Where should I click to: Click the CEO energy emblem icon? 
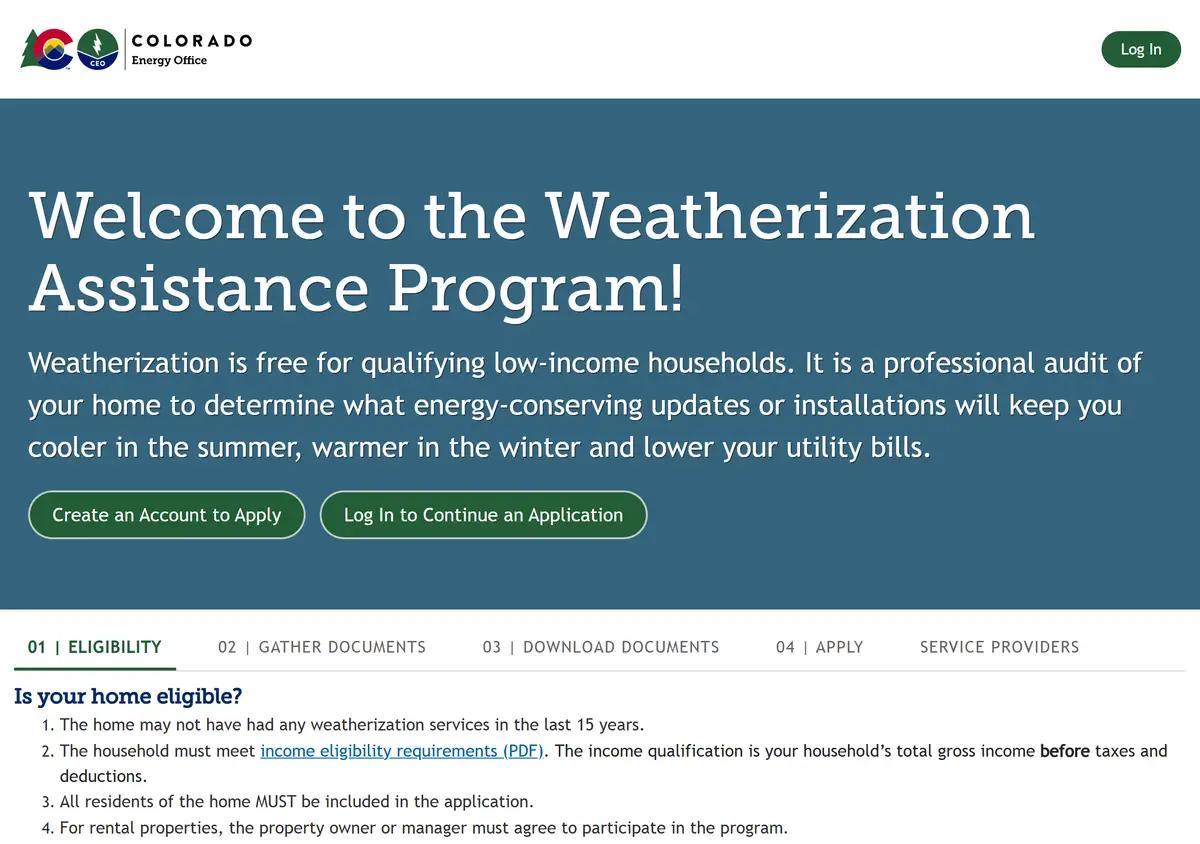tap(97, 48)
